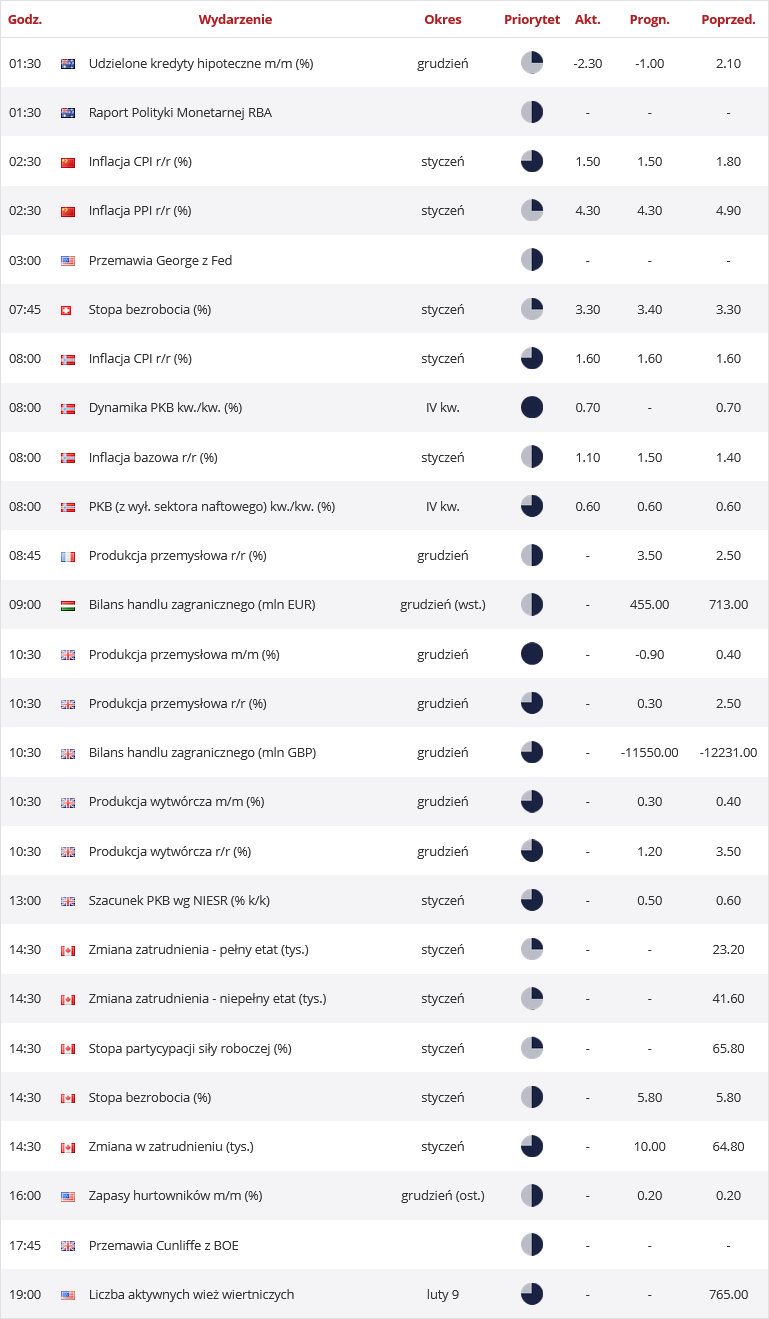
Task: Click the Akt. column header
Action: coord(587,19)
